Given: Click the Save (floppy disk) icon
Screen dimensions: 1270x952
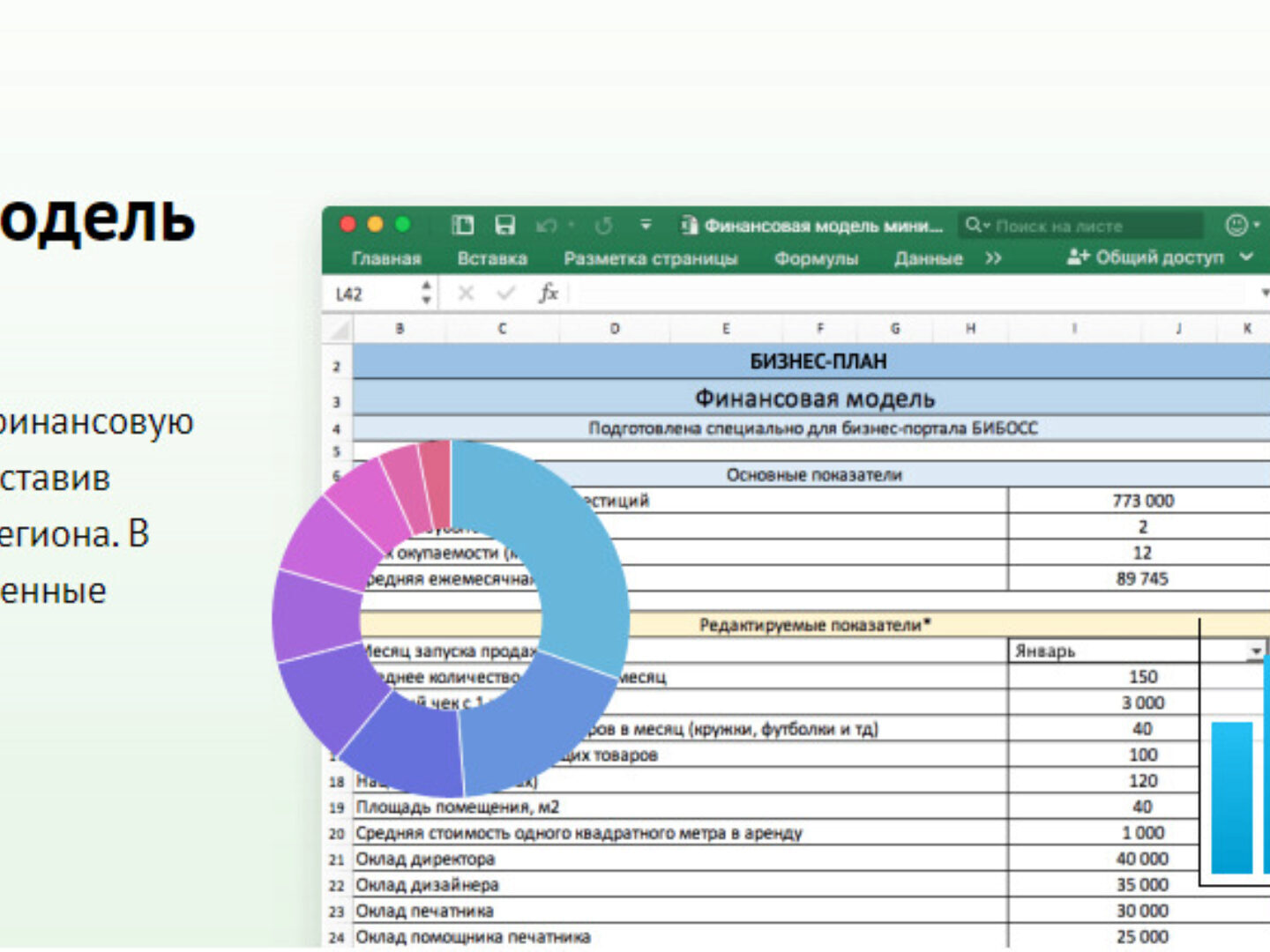Looking at the screenshot, I should [x=504, y=226].
